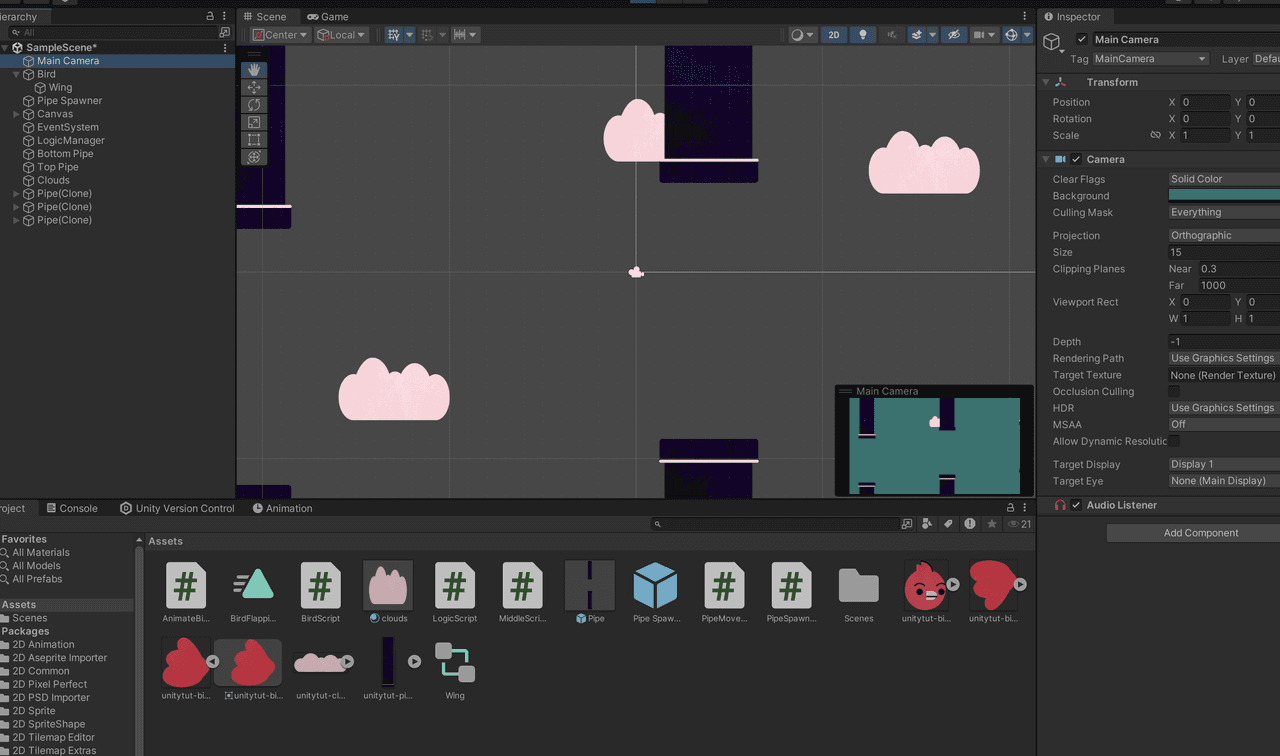Click the Search by Type filter icon
The height and width of the screenshot is (756, 1280).
tap(926, 524)
